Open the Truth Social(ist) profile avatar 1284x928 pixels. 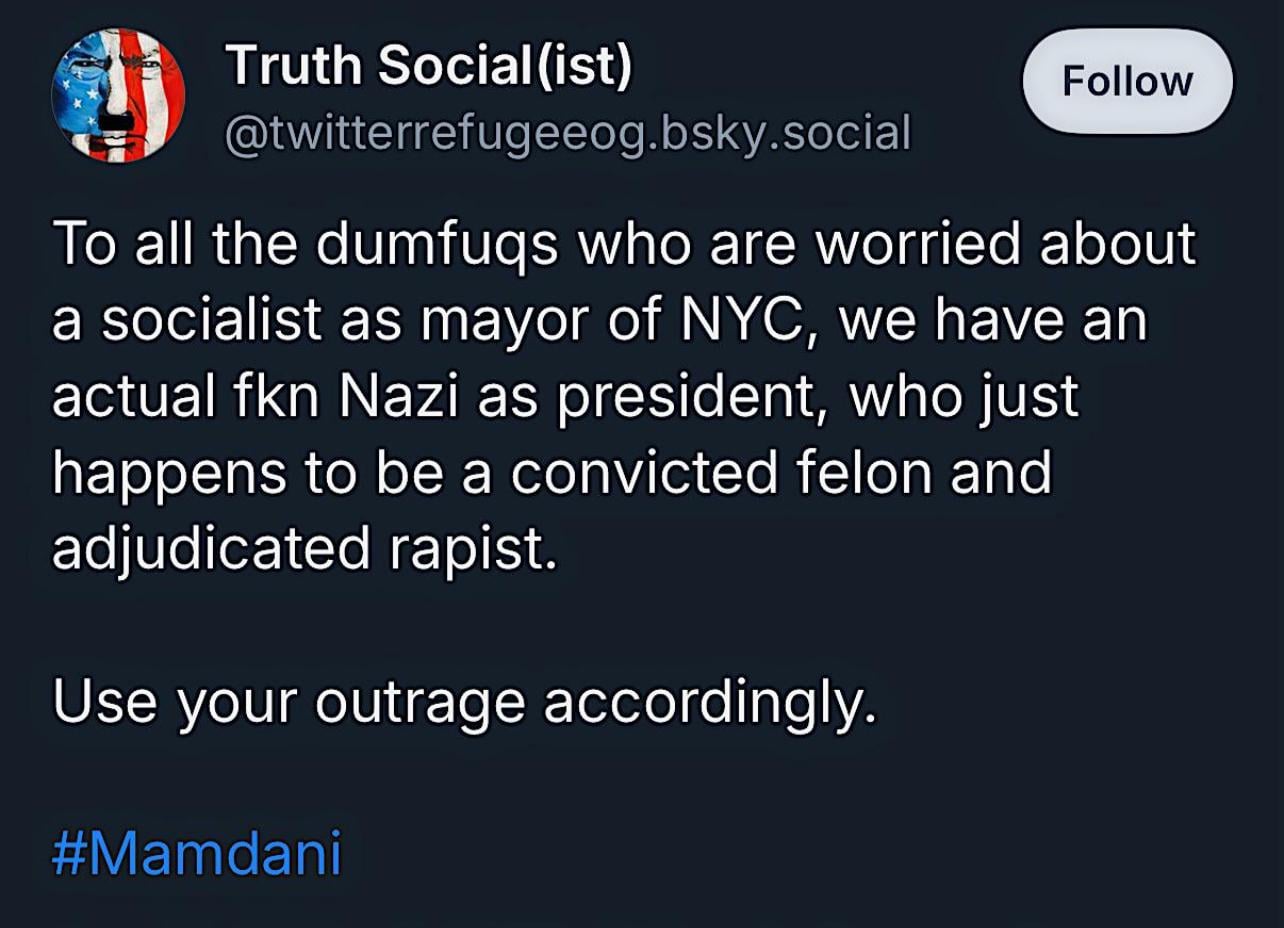point(118,95)
